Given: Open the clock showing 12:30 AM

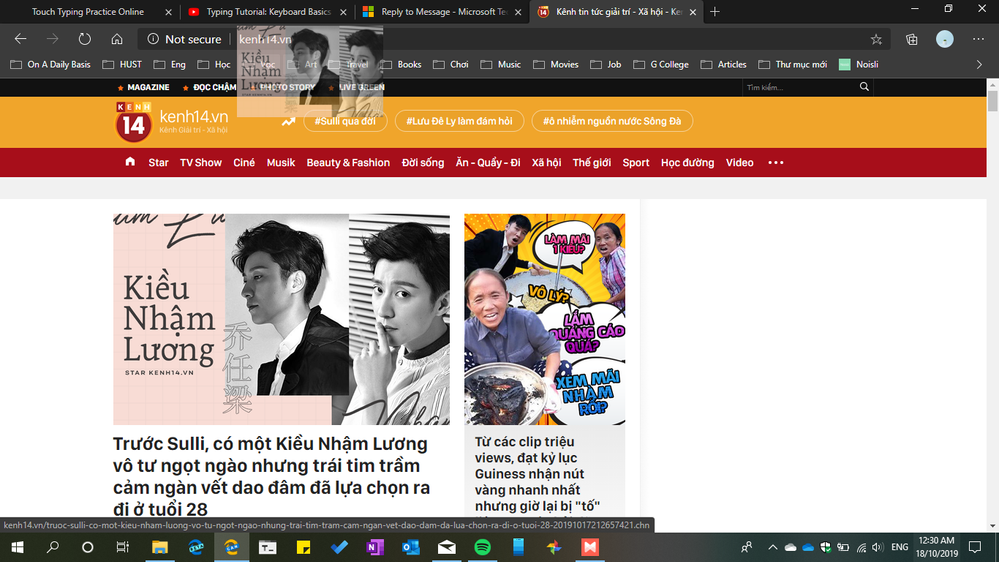Looking at the screenshot, I should point(937,547).
